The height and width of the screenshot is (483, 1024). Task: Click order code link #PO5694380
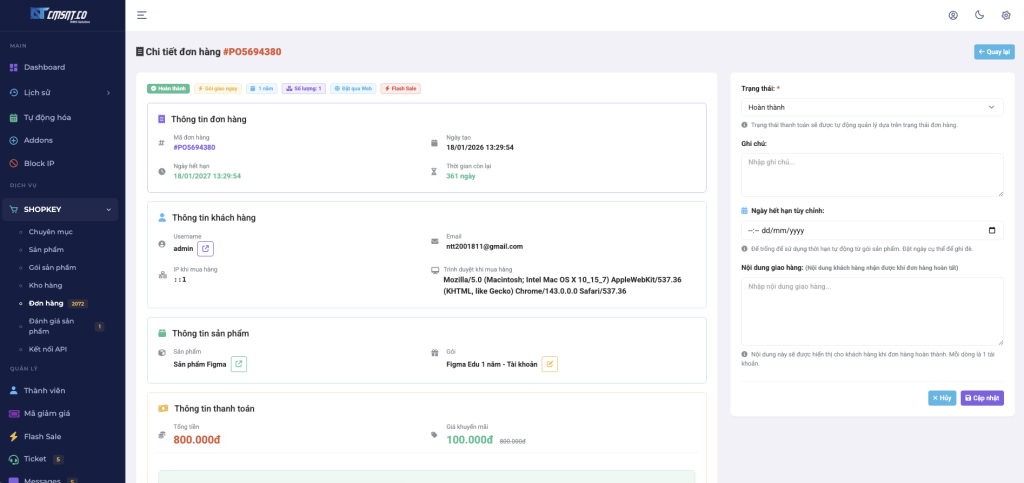point(194,147)
